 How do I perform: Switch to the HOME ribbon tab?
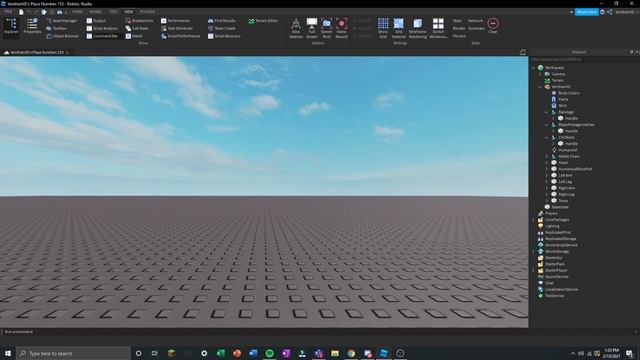[77, 12]
